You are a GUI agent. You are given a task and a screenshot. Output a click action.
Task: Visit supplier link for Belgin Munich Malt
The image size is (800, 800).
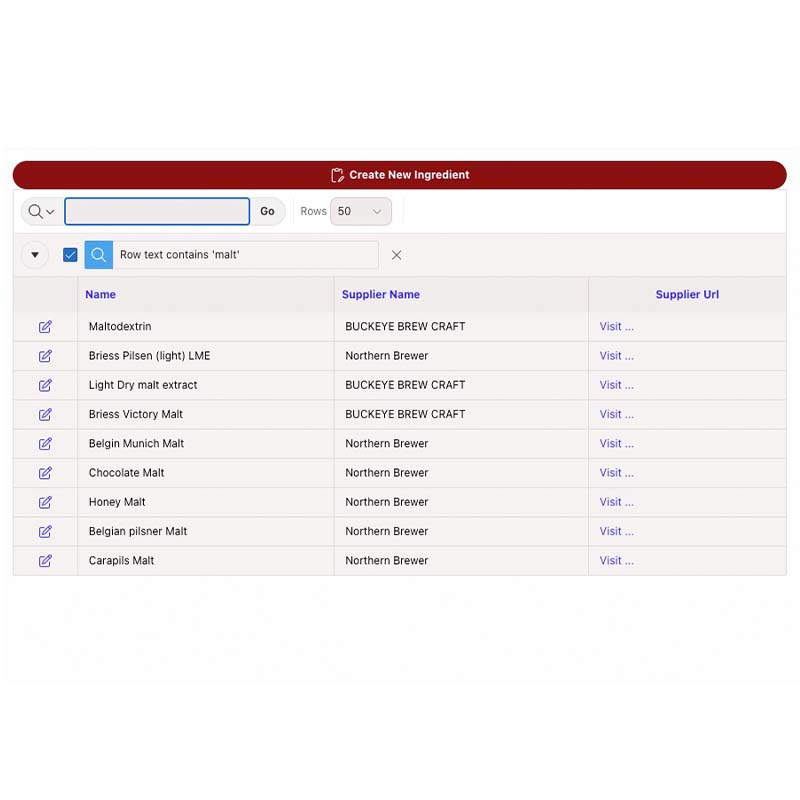coord(616,444)
